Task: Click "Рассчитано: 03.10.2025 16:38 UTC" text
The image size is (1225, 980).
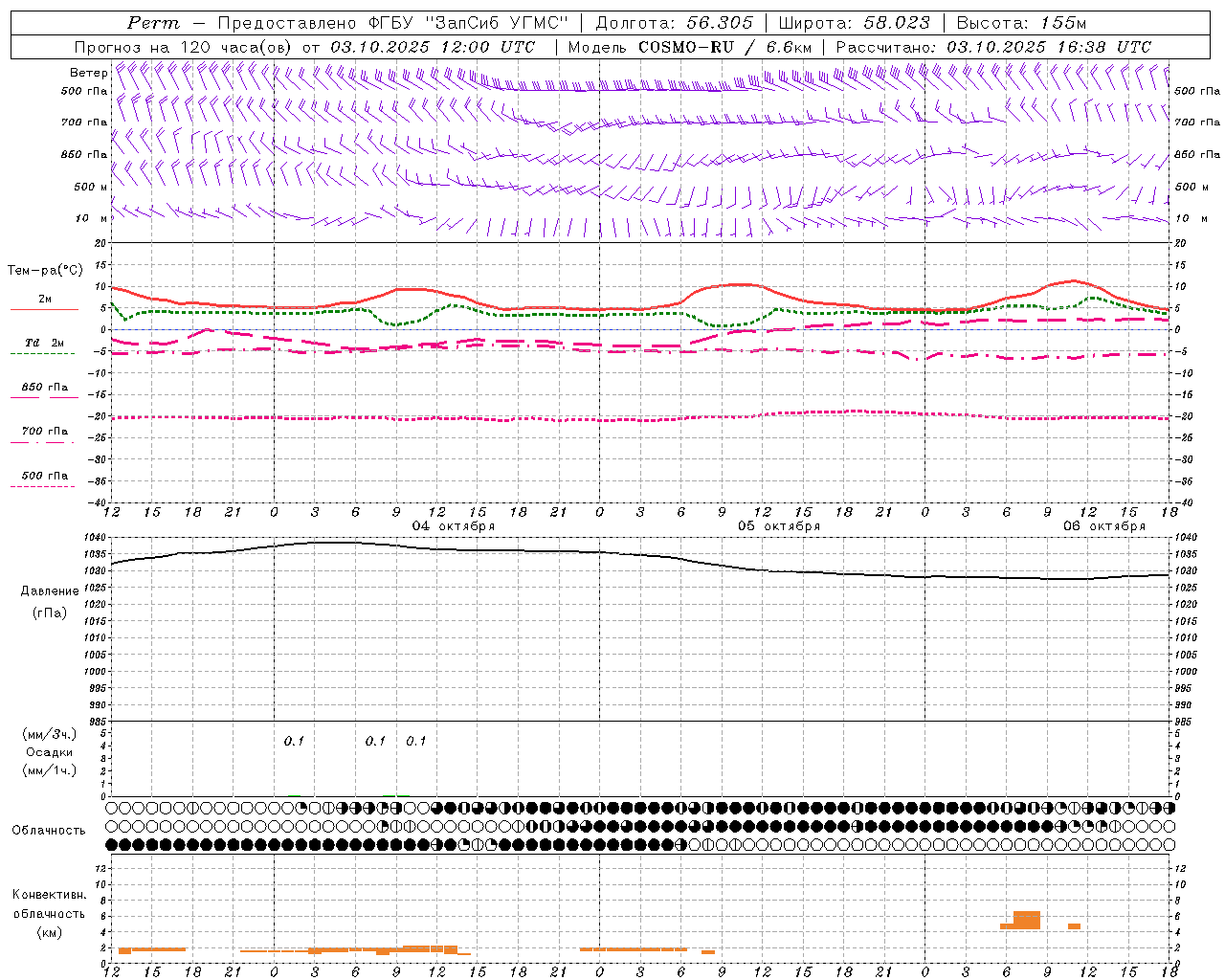Action: [x=993, y=47]
